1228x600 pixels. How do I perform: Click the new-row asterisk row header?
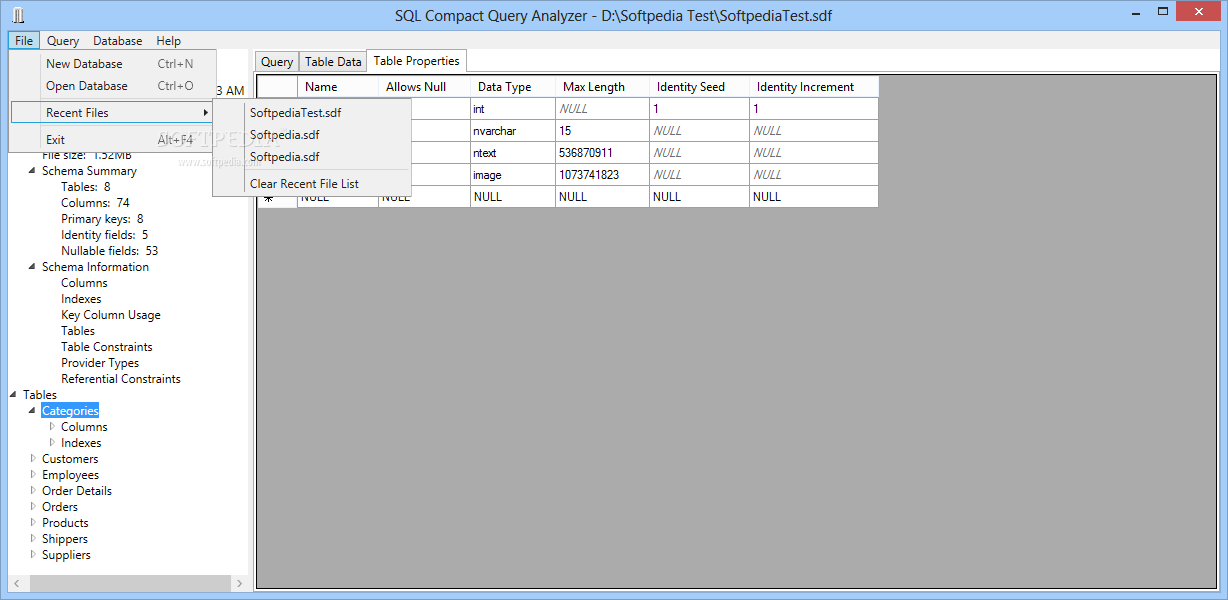point(277,197)
